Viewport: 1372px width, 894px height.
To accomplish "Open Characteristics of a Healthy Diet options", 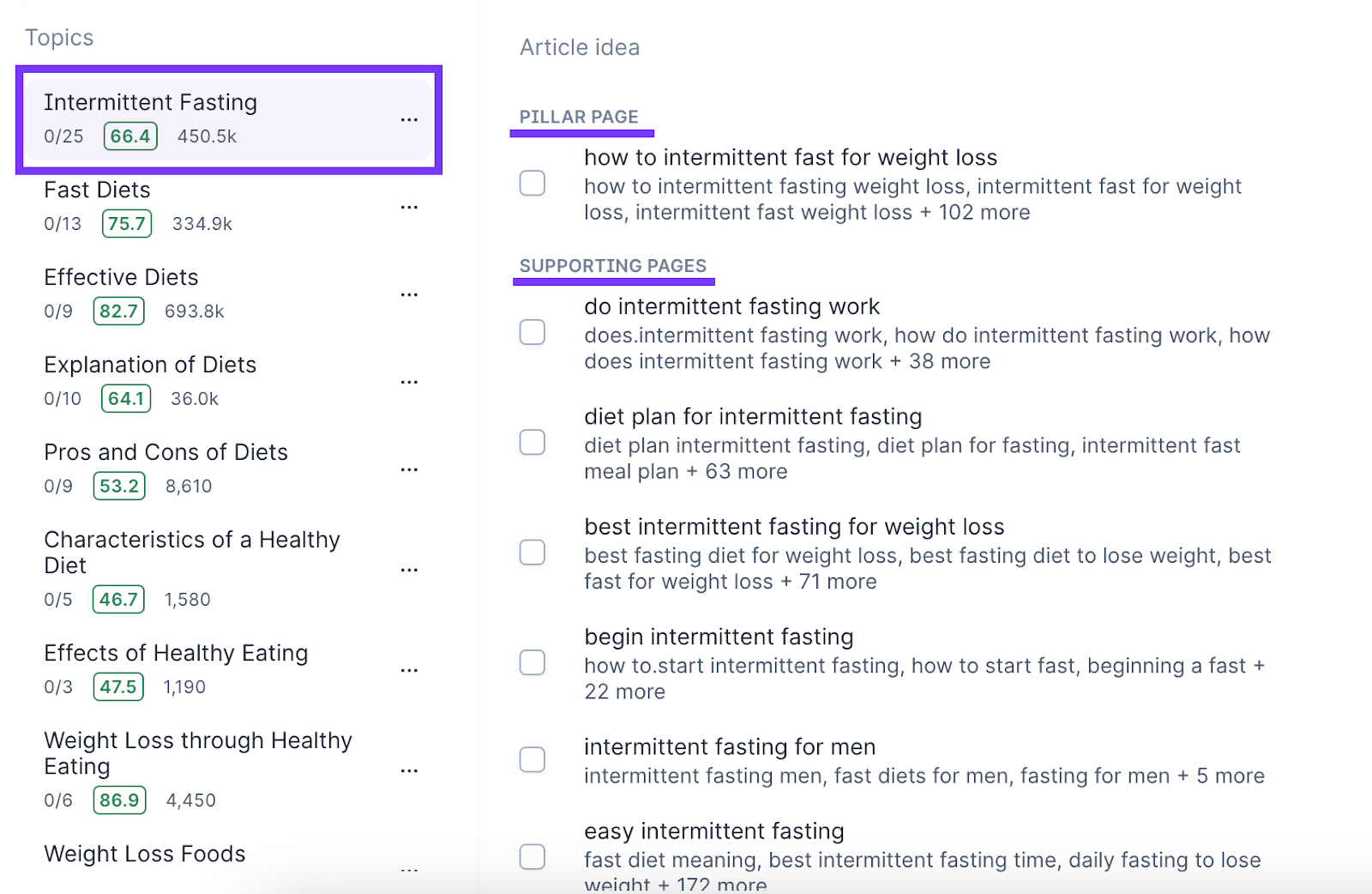I will (x=409, y=571).
